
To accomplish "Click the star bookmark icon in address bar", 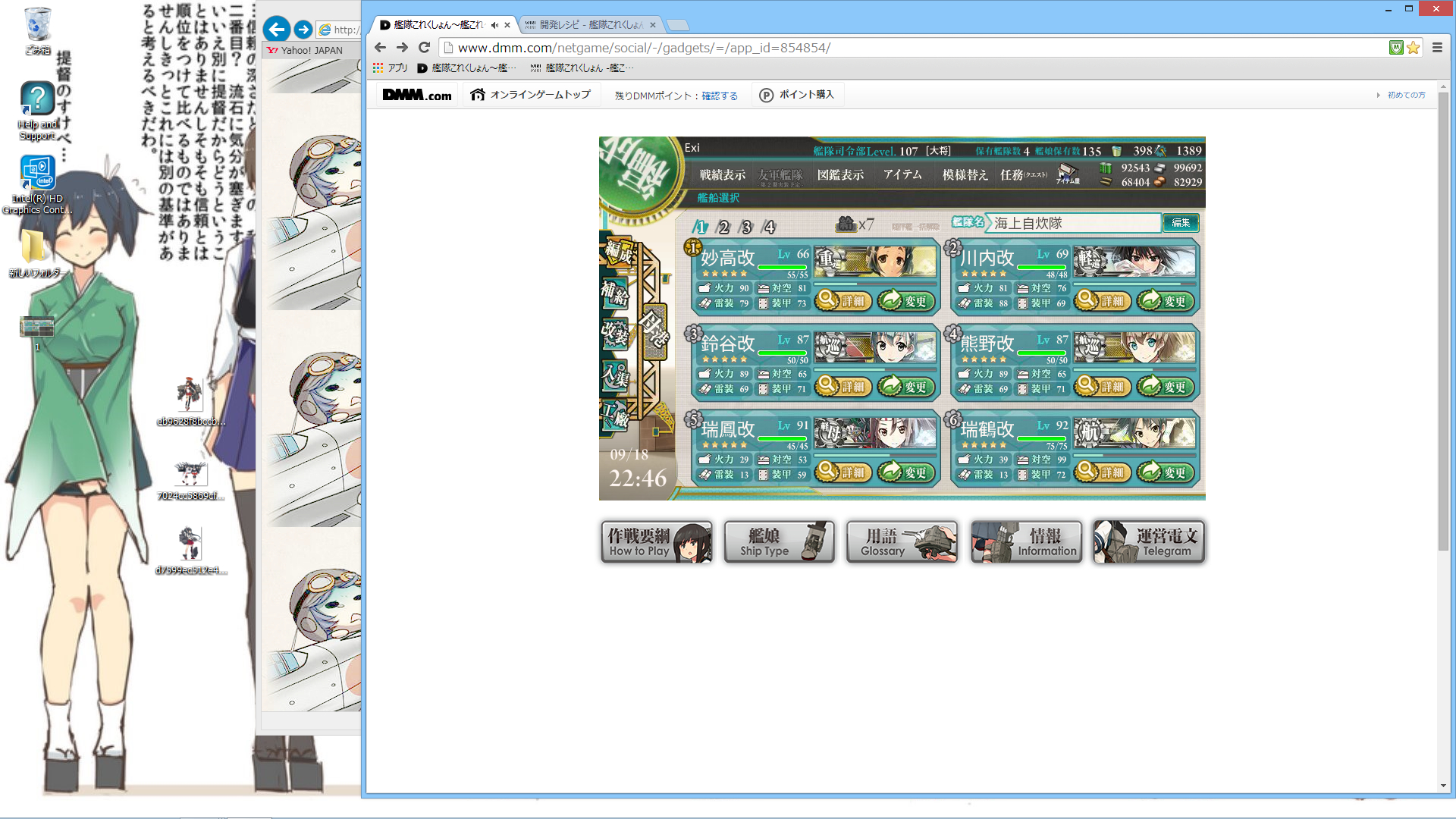I will click(x=1414, y=48).
